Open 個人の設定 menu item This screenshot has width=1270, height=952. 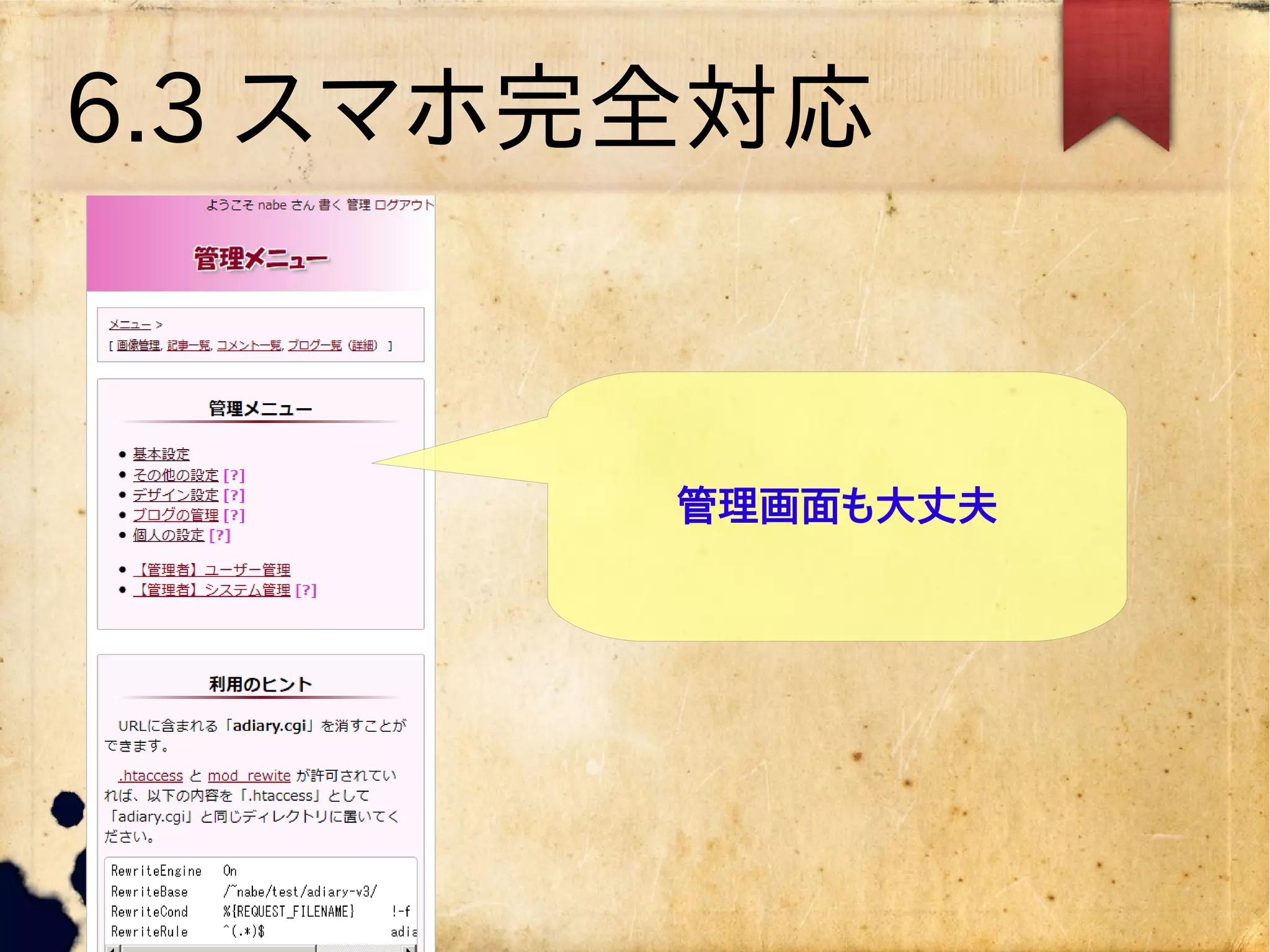(169, 535)
